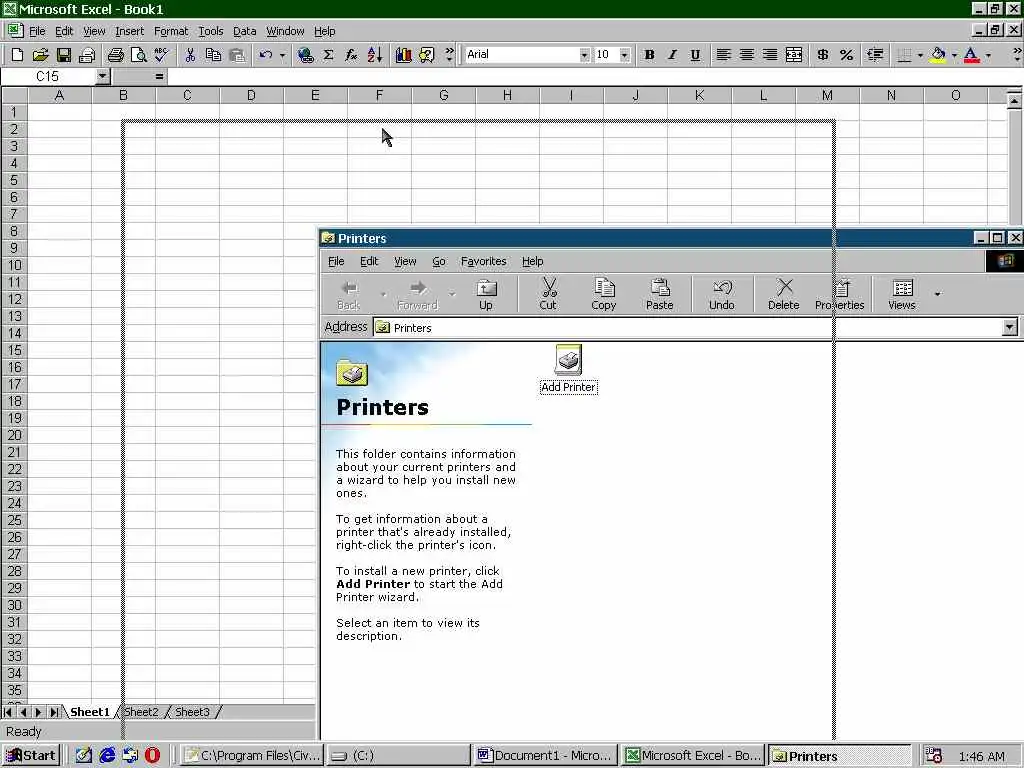
Task: Apply the red Font Color swatch
Action: 972,55
